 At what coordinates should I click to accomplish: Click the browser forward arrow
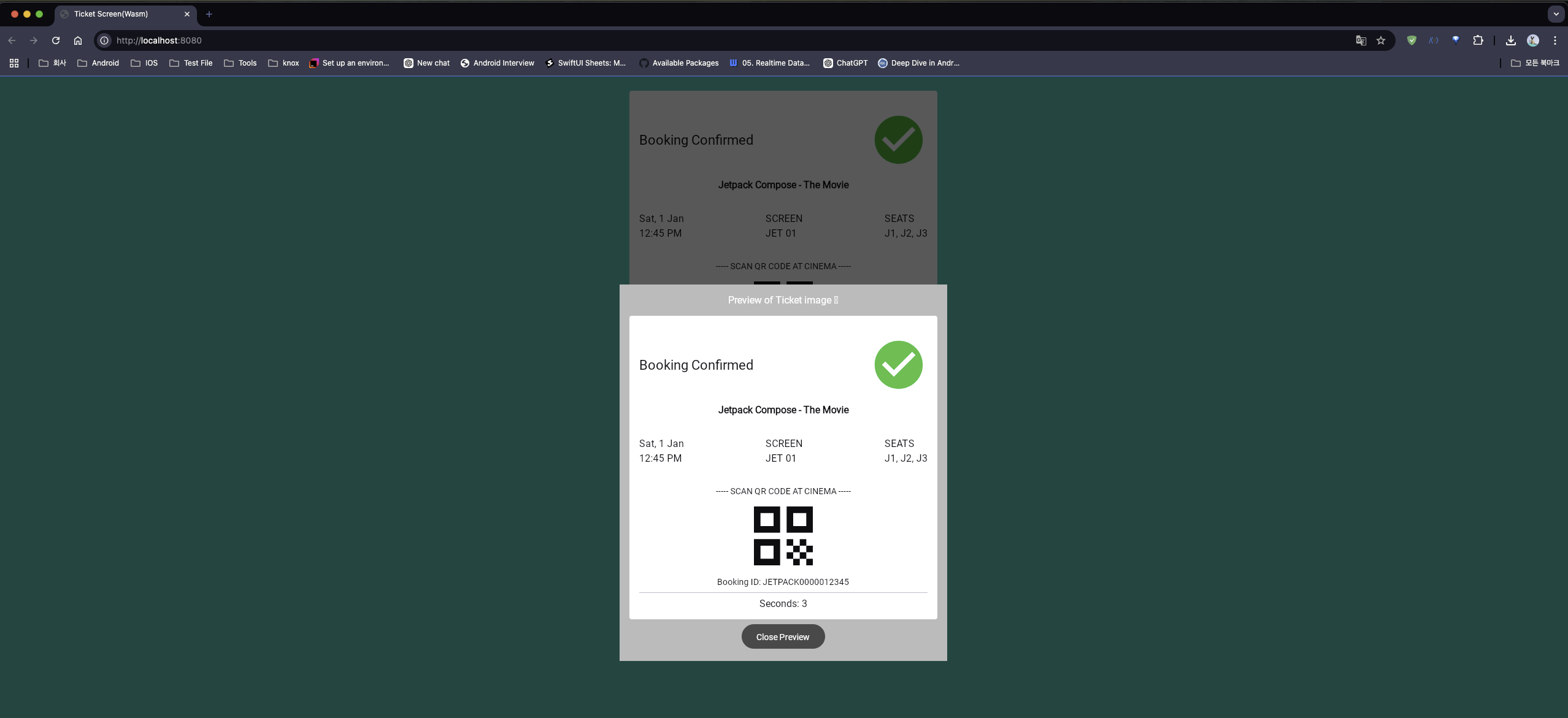(x=34, y=40)
